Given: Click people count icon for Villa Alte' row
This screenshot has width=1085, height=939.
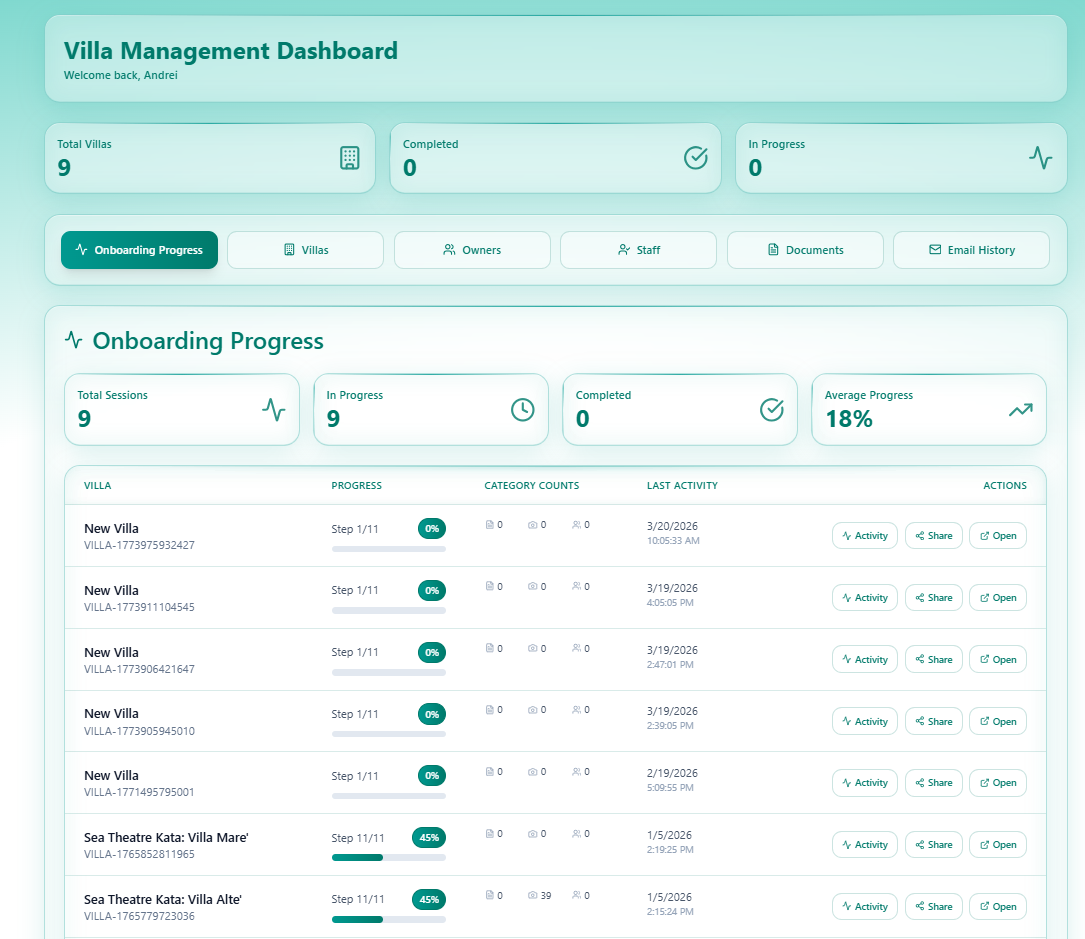Looking at the screenshot, I should [576, 895].
